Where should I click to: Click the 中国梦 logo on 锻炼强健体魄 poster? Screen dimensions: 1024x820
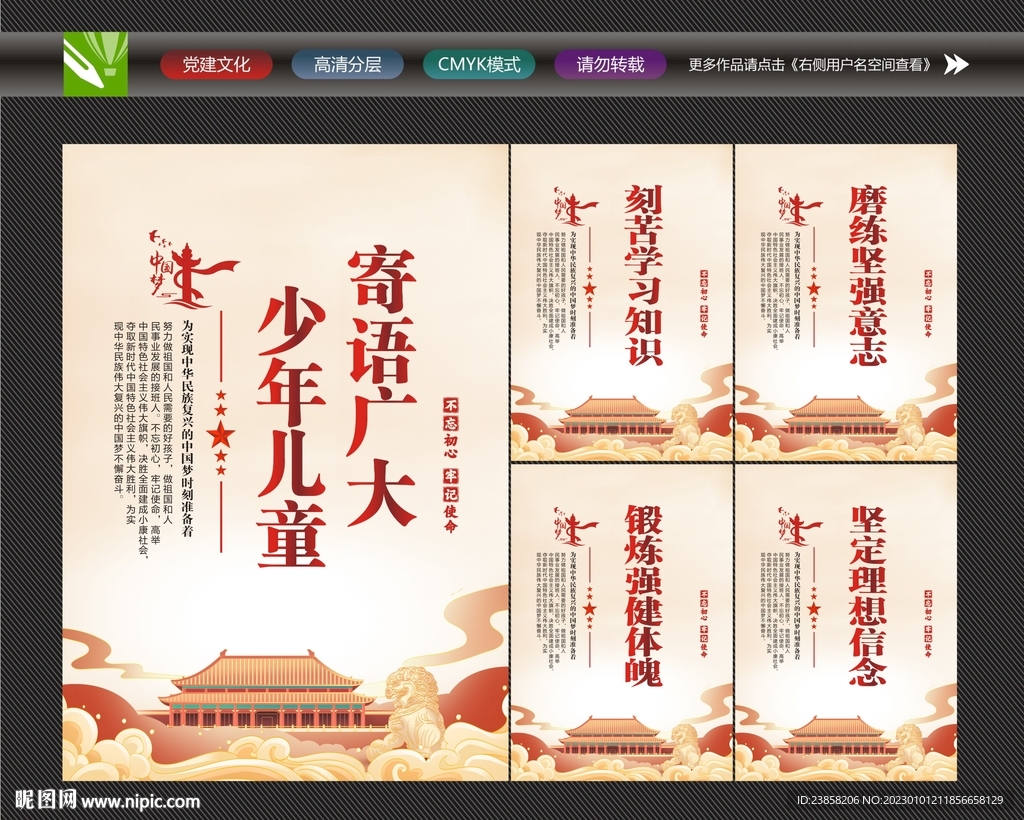(x=576, y=525)
